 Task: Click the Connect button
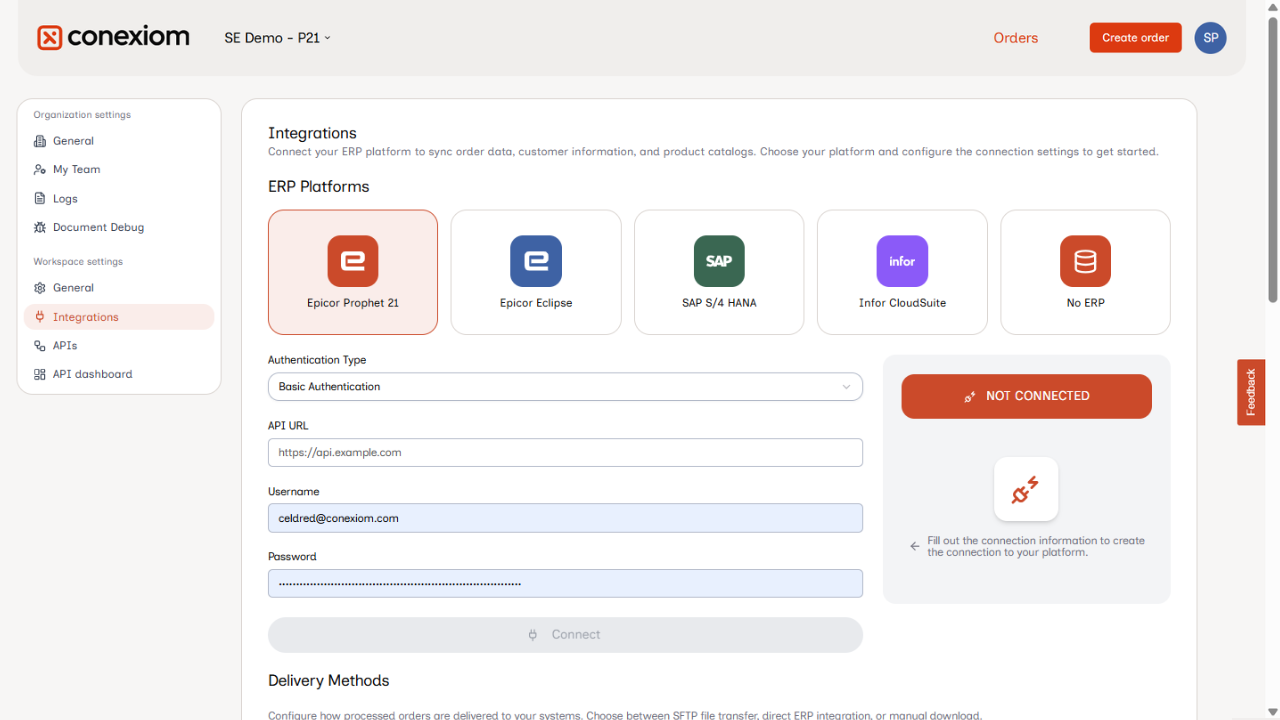(565, 635)
